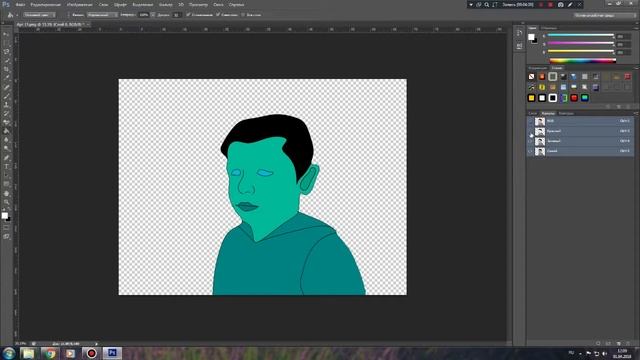Select the Brush tool
Viewport: 640px width, 360px height.
pos(6,96)
